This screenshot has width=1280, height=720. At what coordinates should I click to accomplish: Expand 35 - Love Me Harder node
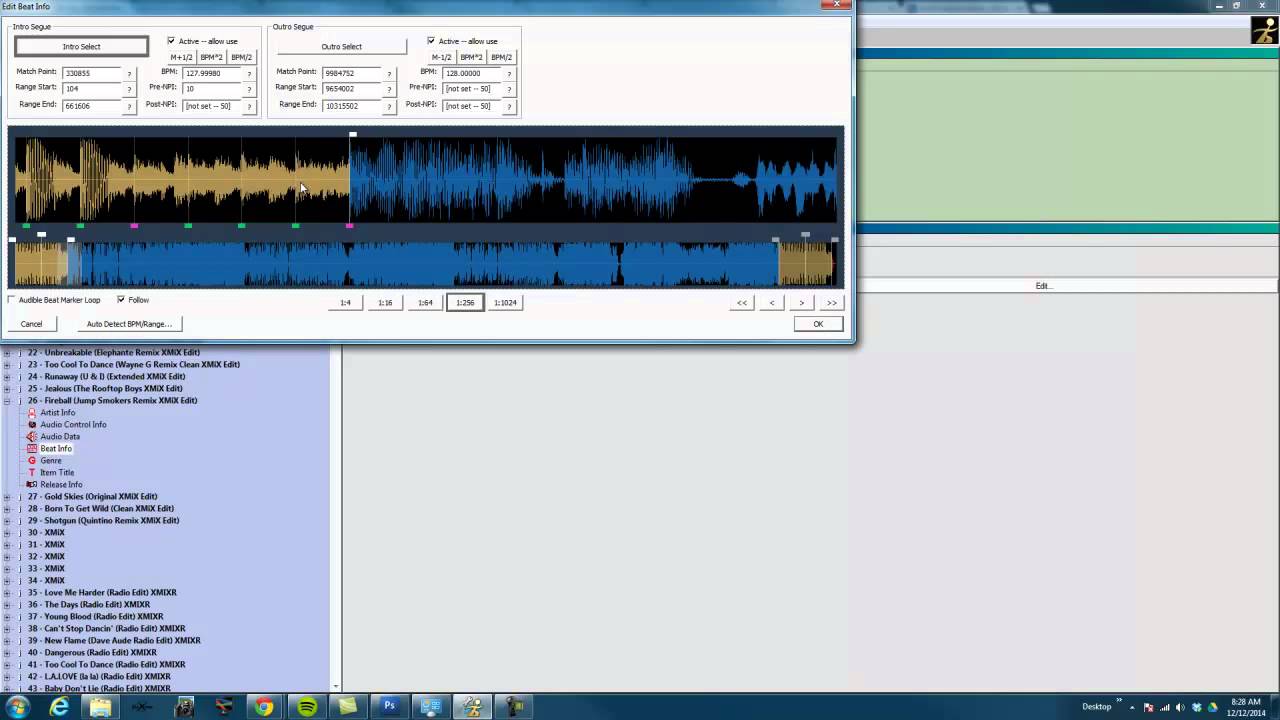(x=7, y=592)
